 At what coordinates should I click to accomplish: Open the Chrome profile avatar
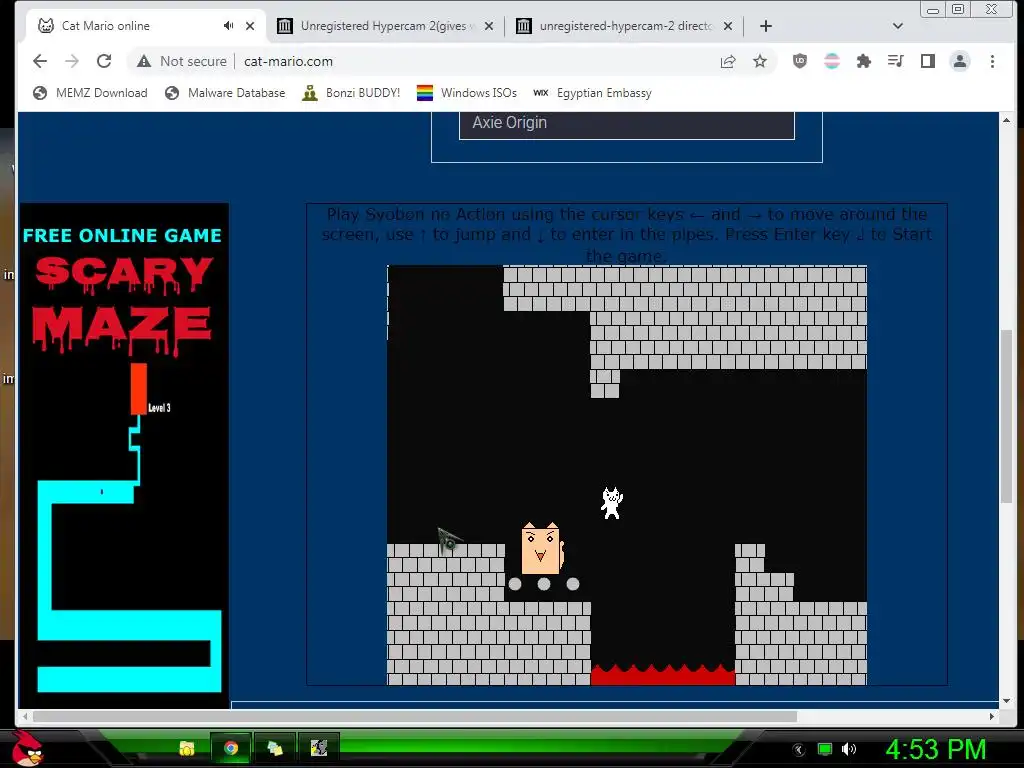[x=959, y=61]
